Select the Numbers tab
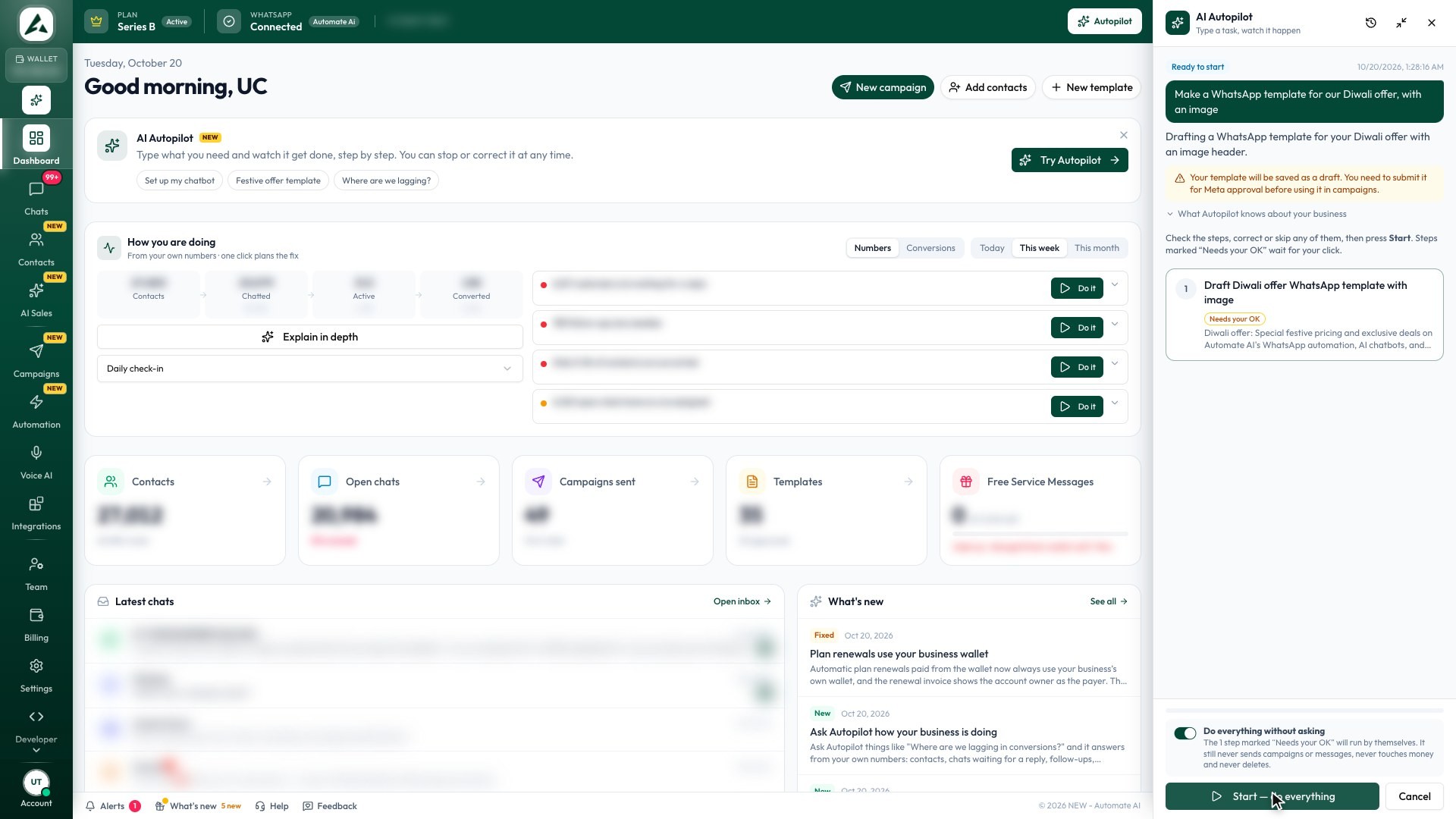 coord(872,248)
